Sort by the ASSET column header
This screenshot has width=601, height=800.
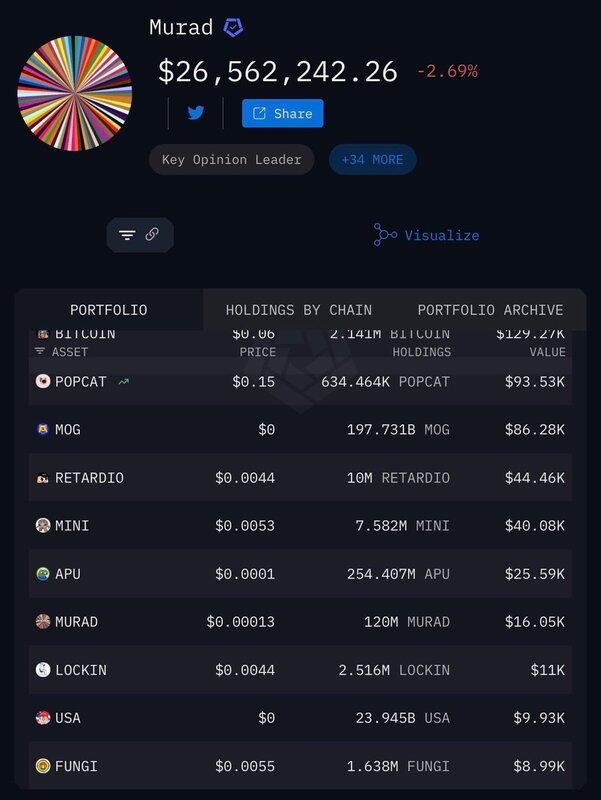pos(69,352)
